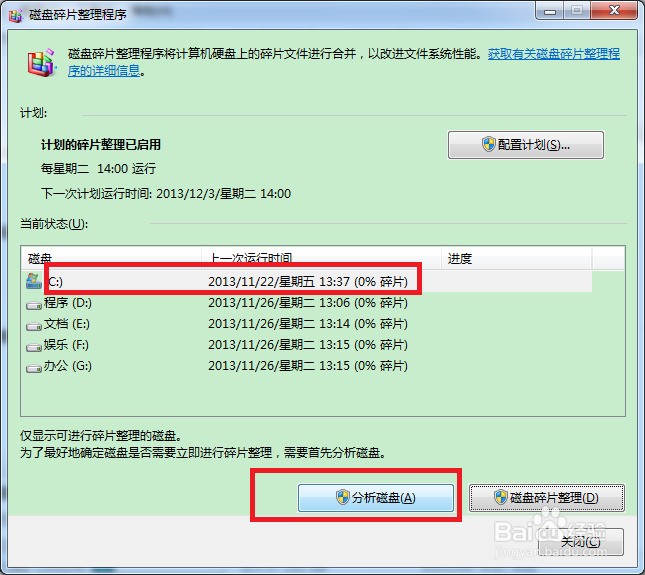The image size is (645, 575).
Task: Click the 娱乐 (F:) drive icon
Action: (34, 346)
